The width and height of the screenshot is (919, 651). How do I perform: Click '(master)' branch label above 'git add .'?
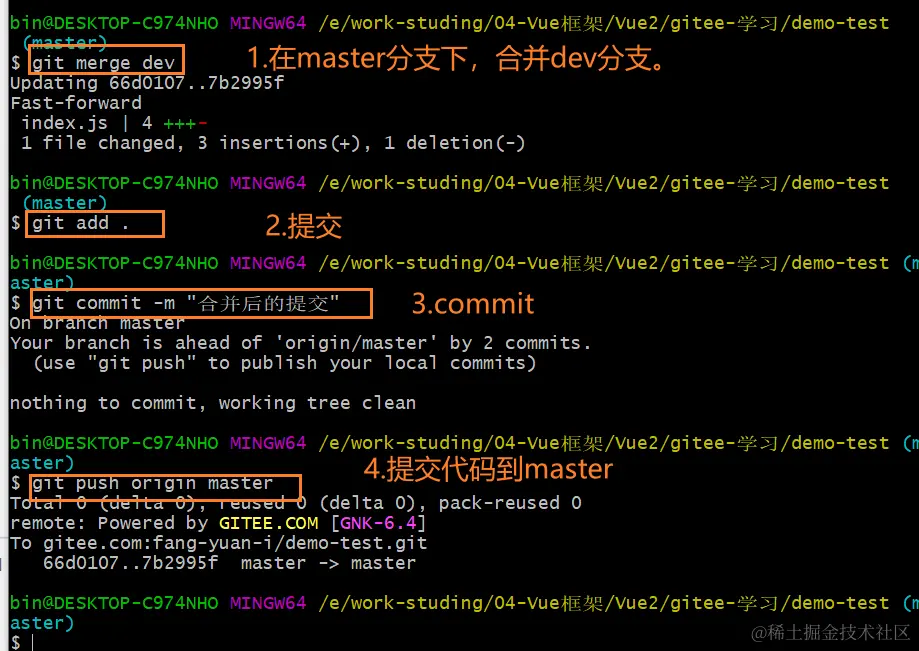pyautogui.click(x=64, y=203)
